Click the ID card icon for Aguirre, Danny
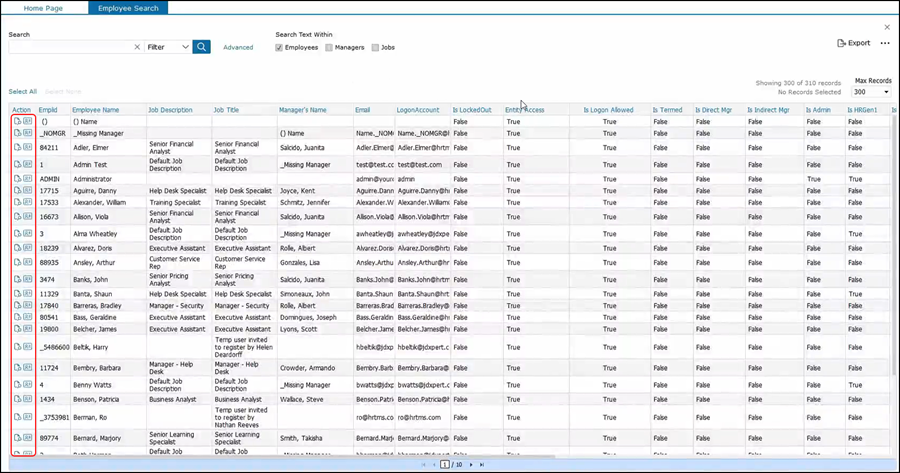 tap(28, 190)
